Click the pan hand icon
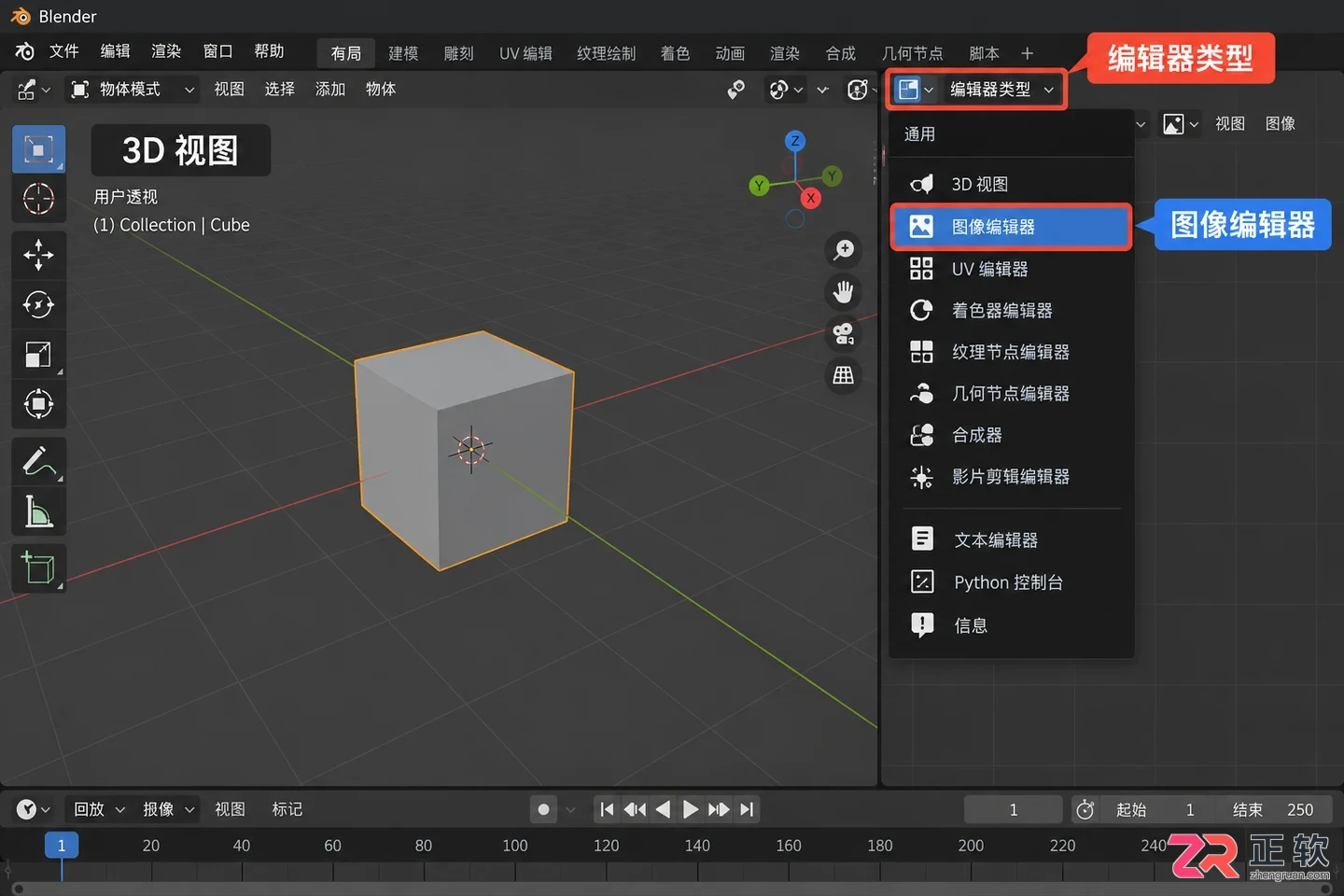The height and width of the screenshot is (896, 1344). point(844,292)
